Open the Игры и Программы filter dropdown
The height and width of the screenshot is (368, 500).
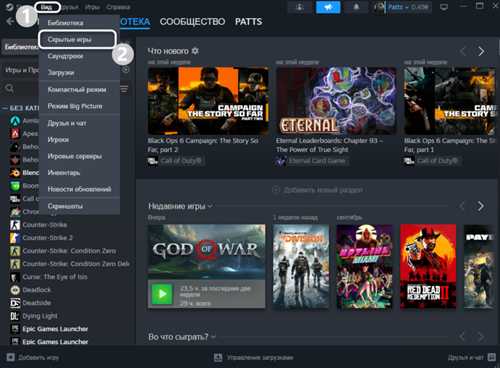click(22, 70)
